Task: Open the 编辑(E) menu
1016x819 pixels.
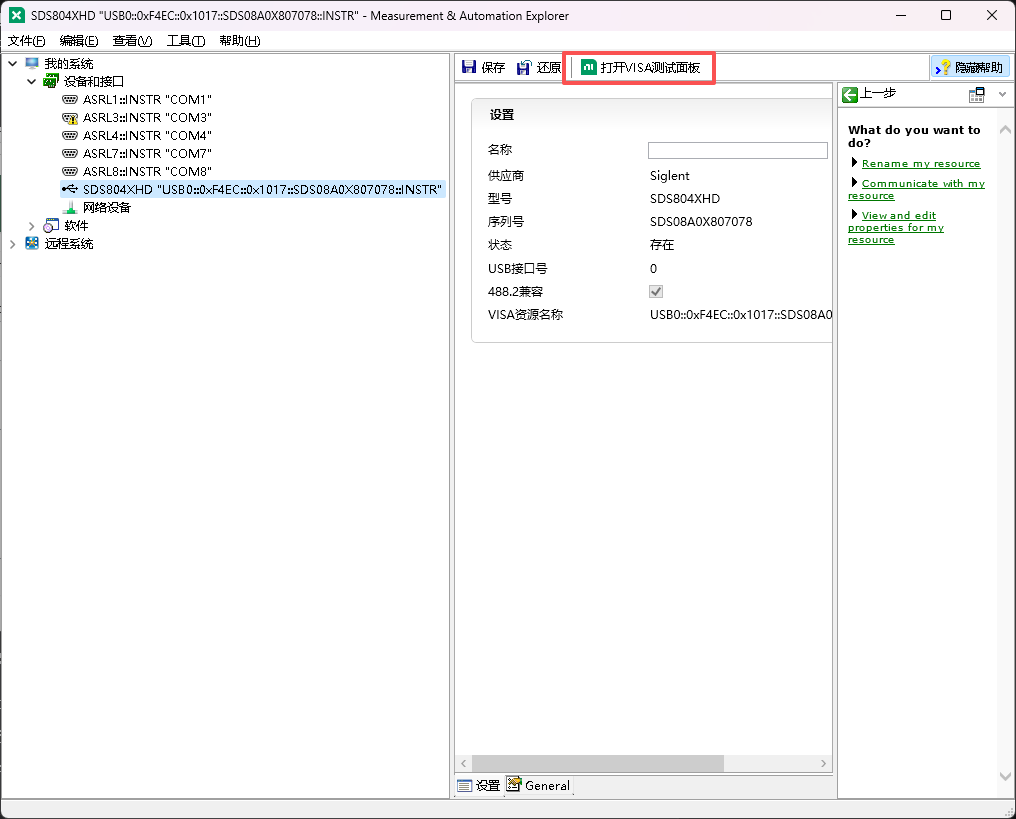Action: point(79,41)
